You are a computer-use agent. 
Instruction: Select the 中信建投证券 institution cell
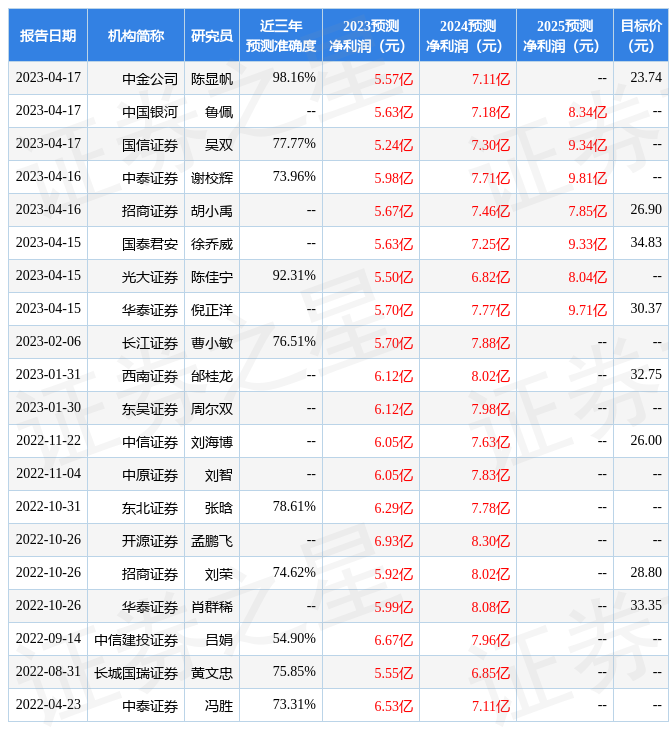[x=136, y=641]
